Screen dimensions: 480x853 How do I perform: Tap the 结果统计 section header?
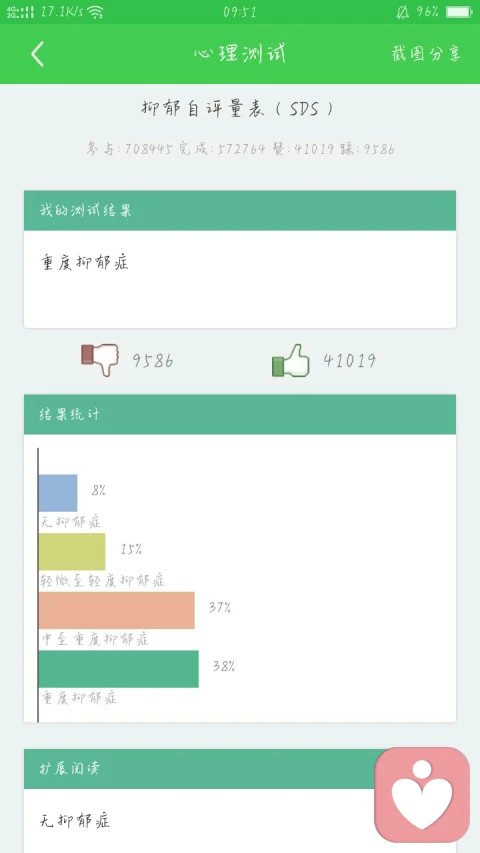(x=240, y=415)
